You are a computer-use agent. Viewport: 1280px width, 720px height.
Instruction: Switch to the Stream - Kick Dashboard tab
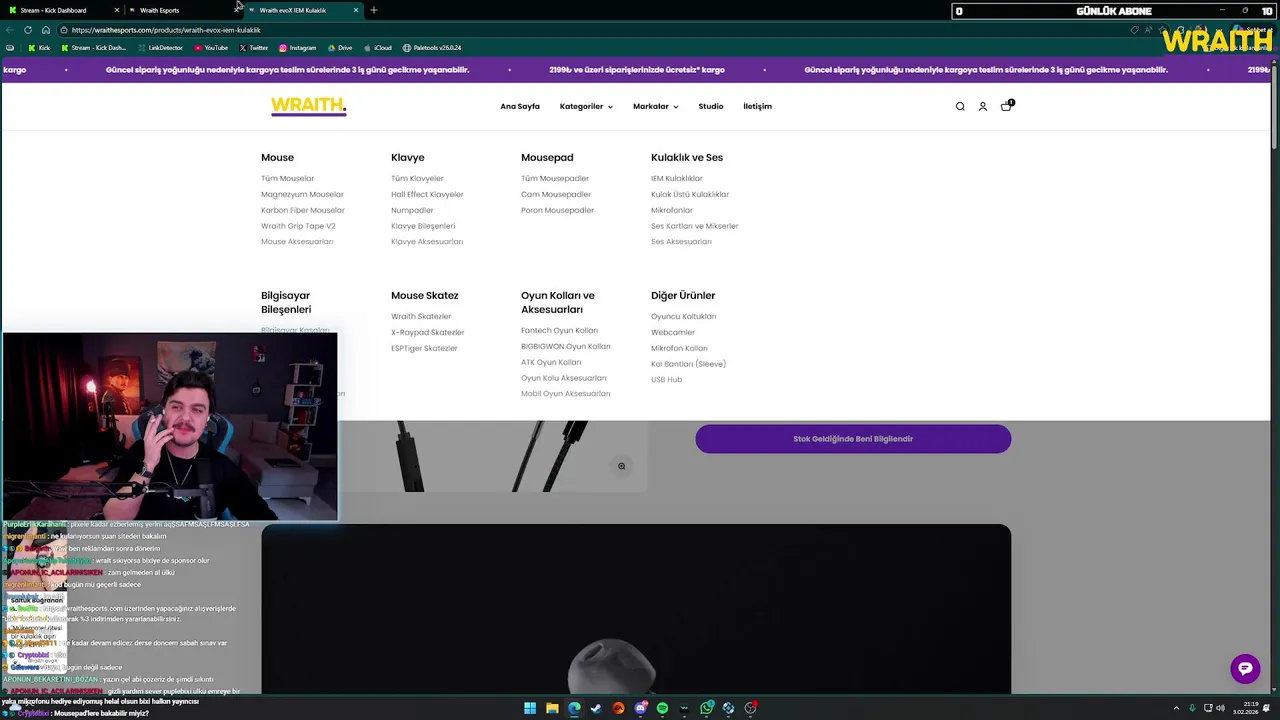(x=62, y=10)
